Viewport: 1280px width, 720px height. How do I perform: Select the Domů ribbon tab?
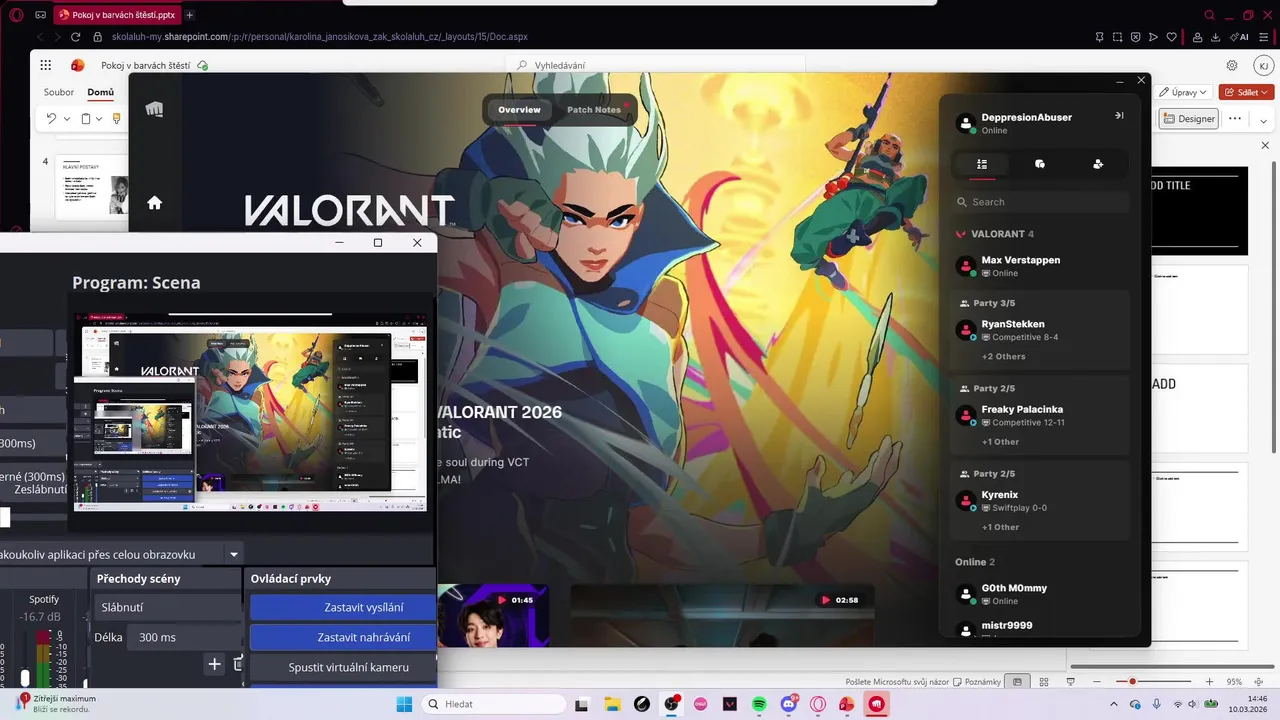tap(100, 92)
